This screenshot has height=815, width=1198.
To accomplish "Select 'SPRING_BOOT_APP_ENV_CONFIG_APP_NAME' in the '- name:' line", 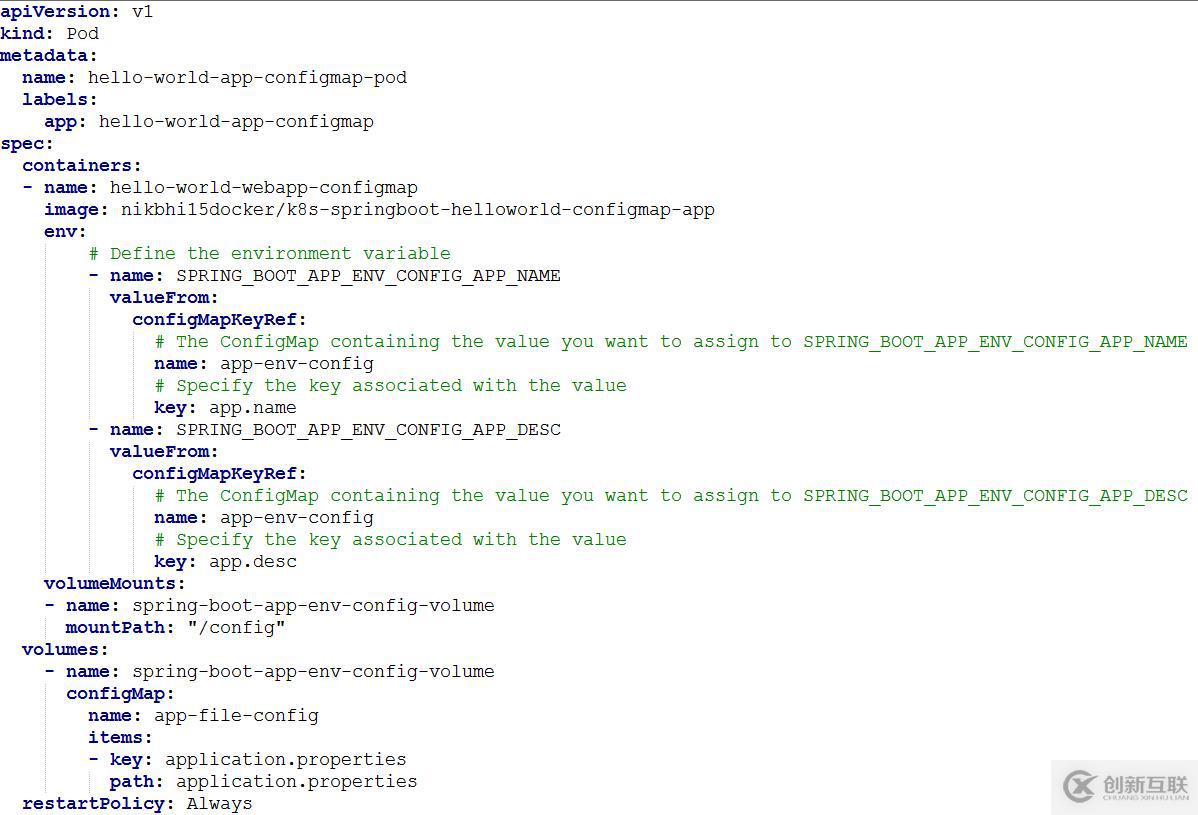I will (368, 276).
